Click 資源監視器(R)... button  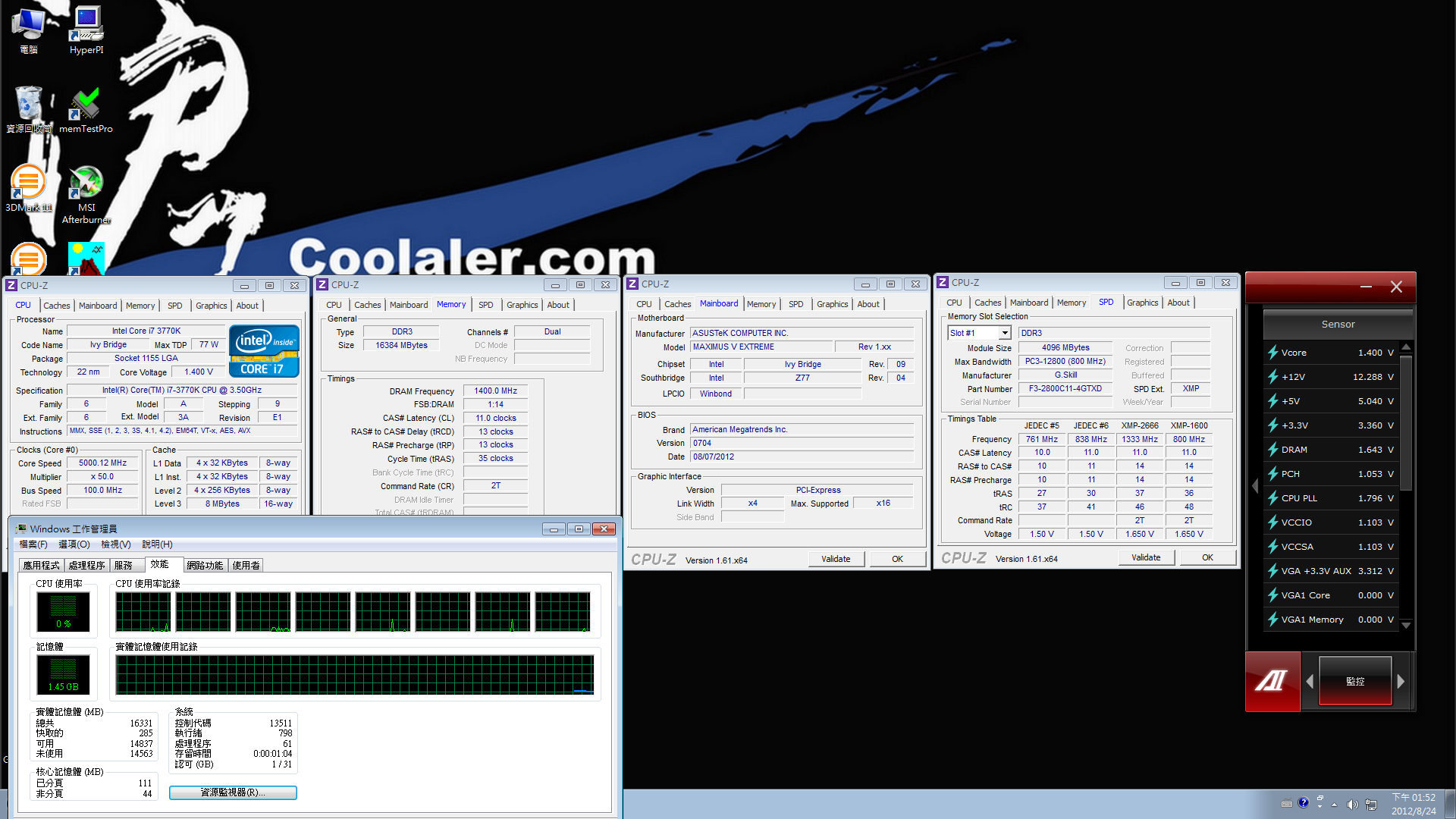click(233, 792)
